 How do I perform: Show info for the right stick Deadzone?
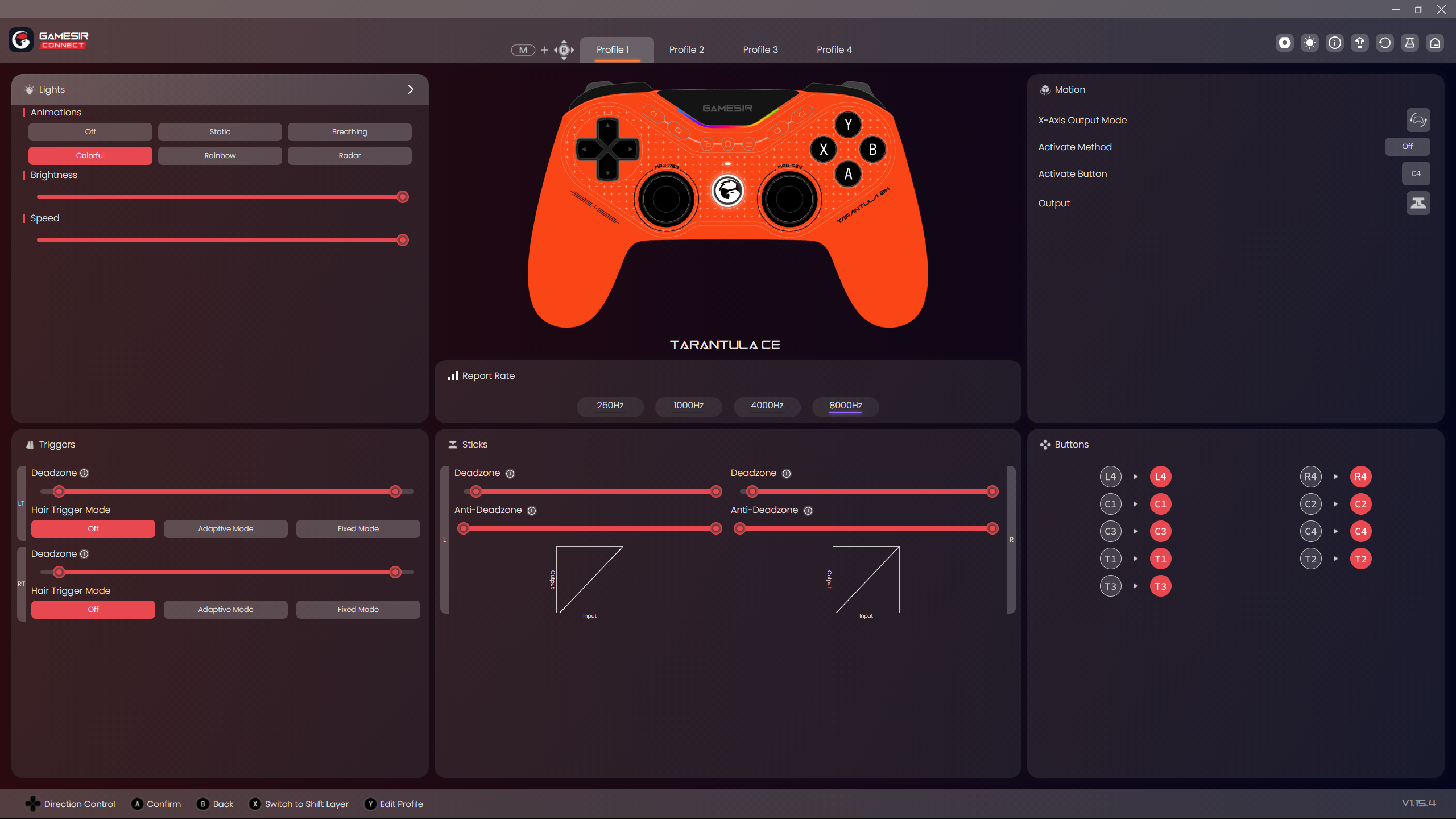(x=787, y=474)
